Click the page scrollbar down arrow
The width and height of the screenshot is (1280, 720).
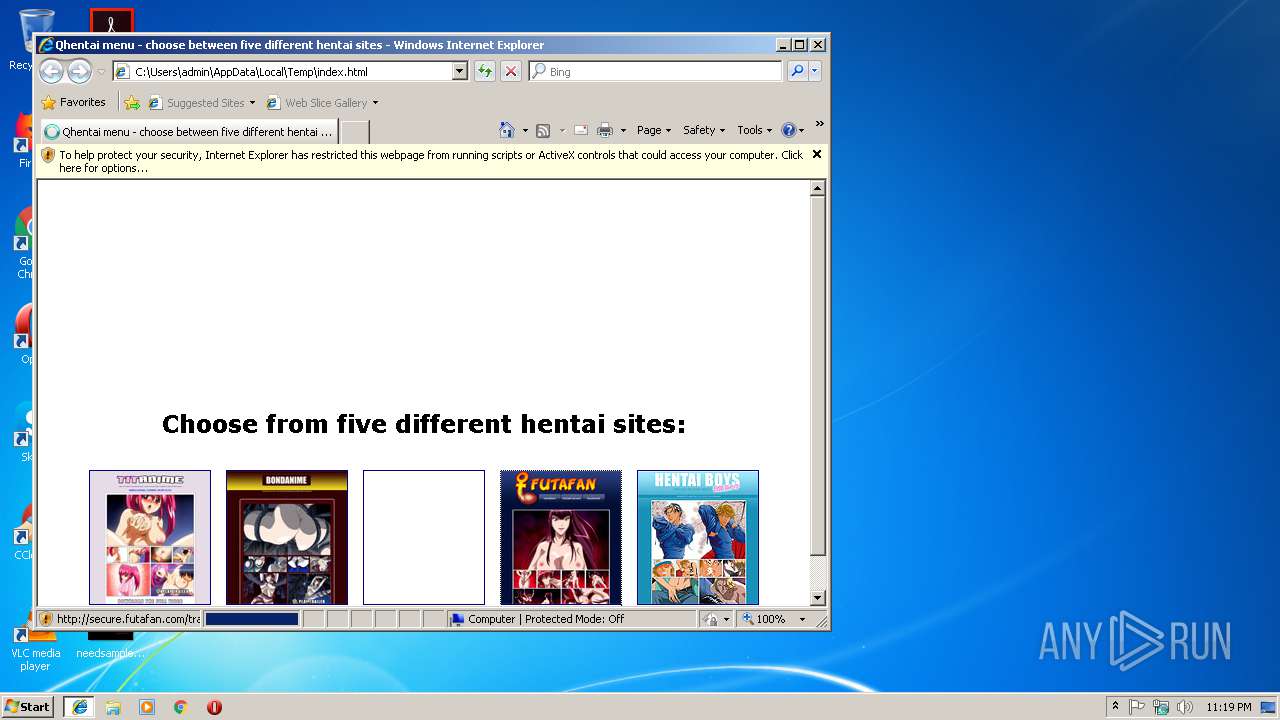click(818, 598)
